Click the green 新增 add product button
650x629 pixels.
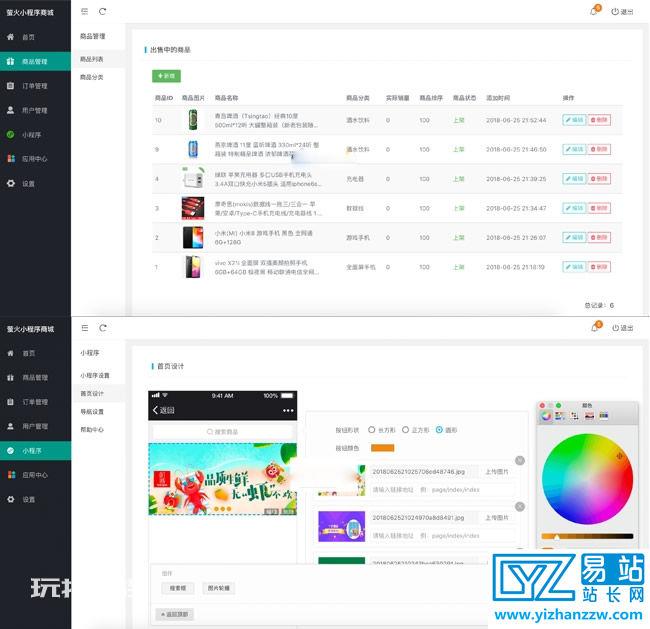[x=166, y=76]
